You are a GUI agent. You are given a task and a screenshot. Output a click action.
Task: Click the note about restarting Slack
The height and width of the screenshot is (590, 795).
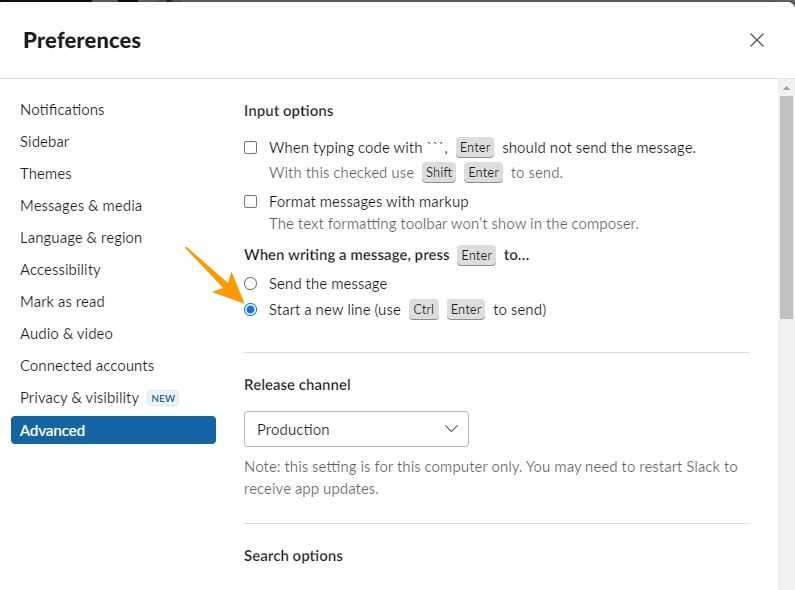(491, 477)
